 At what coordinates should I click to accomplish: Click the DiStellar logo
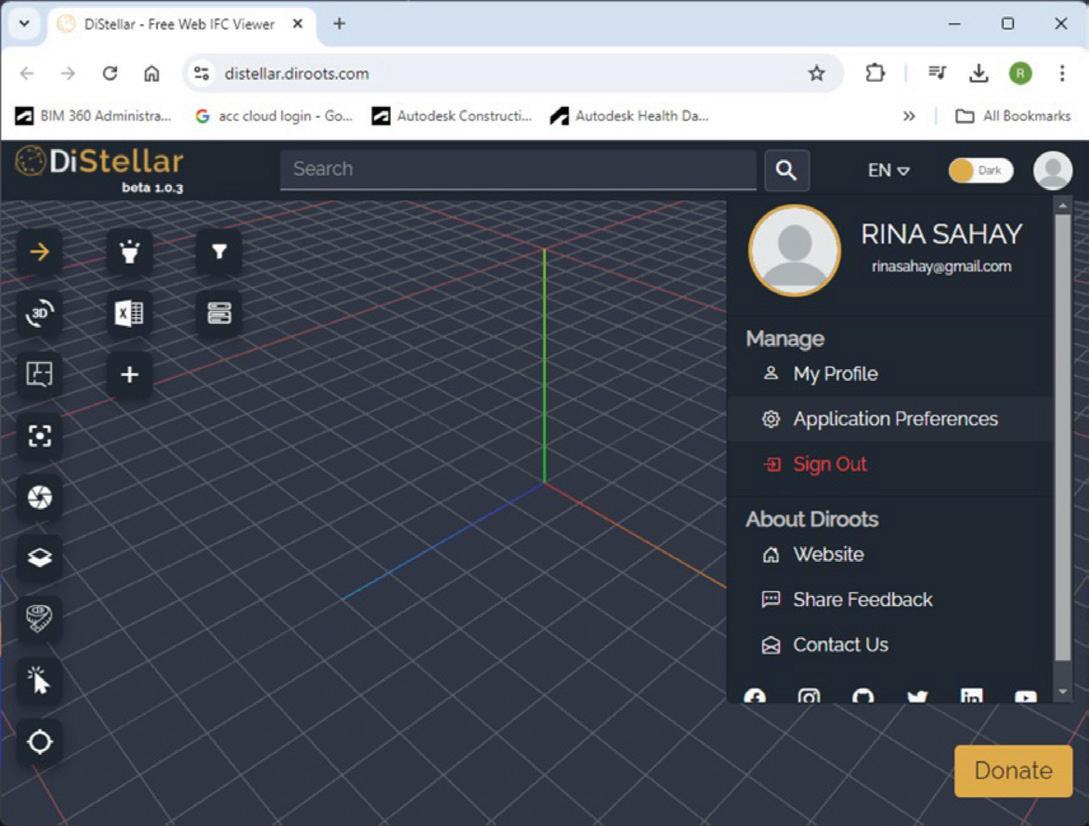coord(99,168)
